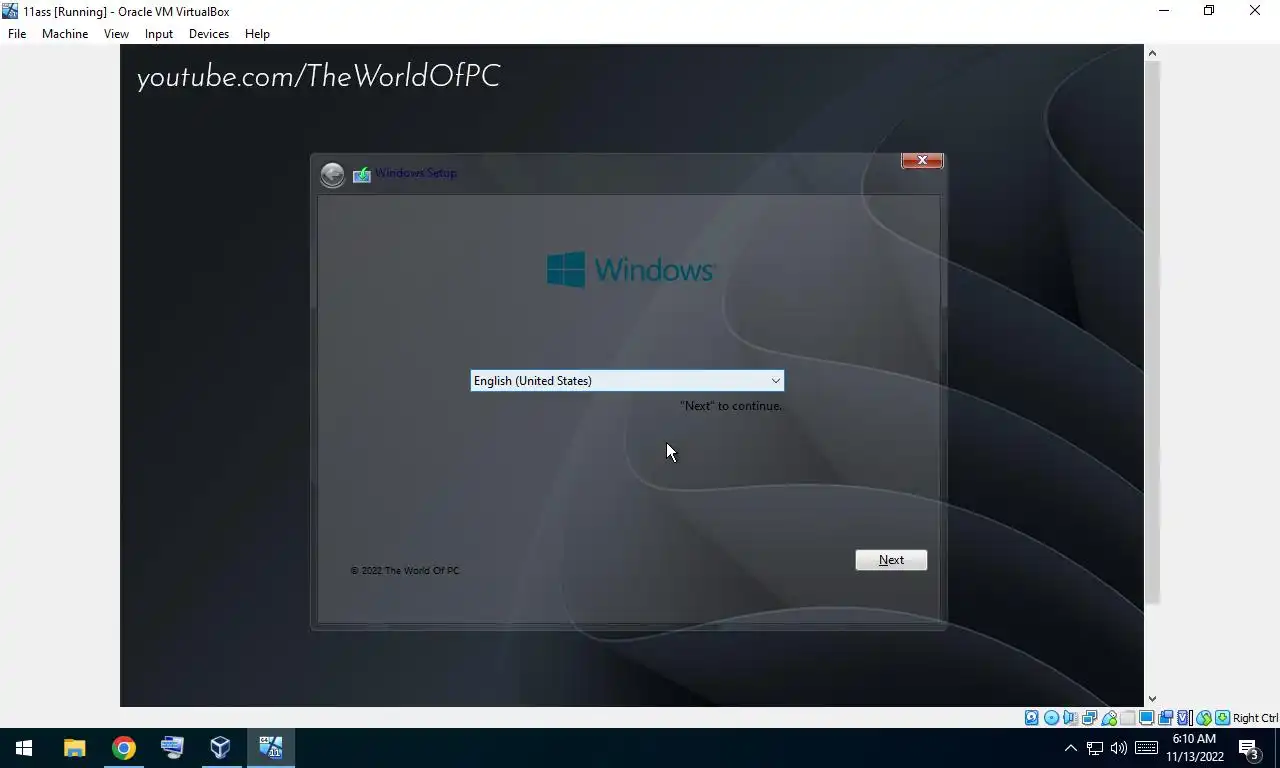Screen dimensions: 1280x768
Task: Open Google Chrome from the taskbar
Action: pos(124,748)
